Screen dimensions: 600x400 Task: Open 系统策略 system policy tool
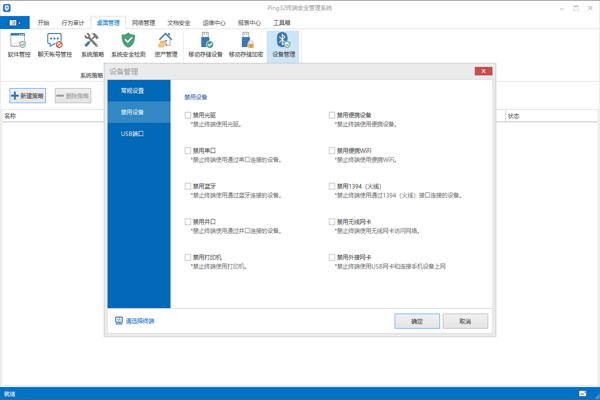[x=91, y=43]
